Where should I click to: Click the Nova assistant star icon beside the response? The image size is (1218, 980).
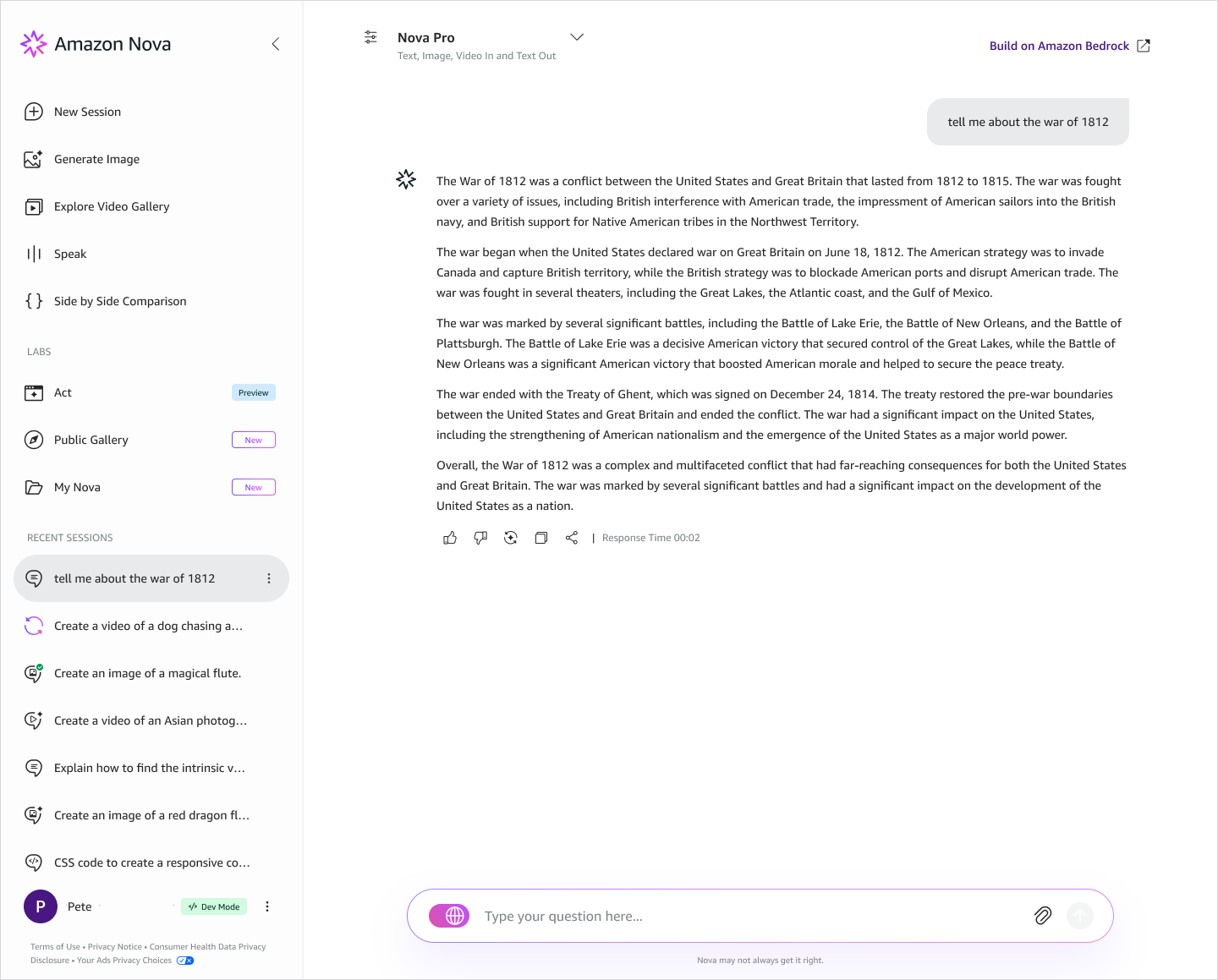click(406, 179)
